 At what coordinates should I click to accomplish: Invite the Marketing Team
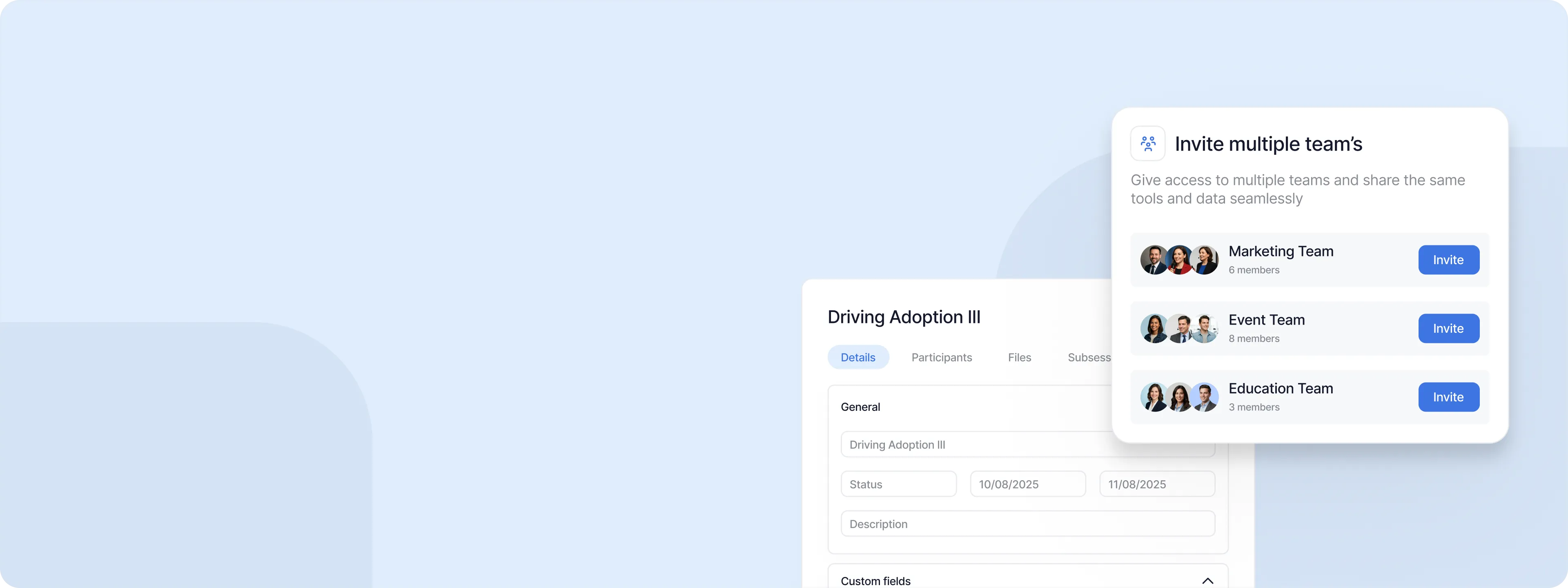1448,260
